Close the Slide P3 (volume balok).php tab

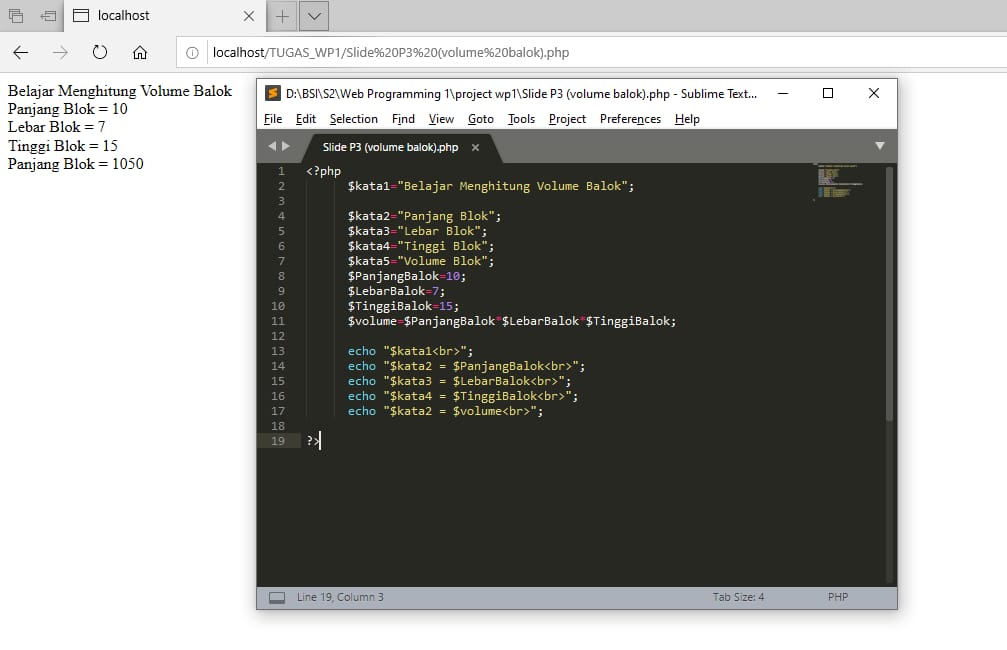[475, 148]
